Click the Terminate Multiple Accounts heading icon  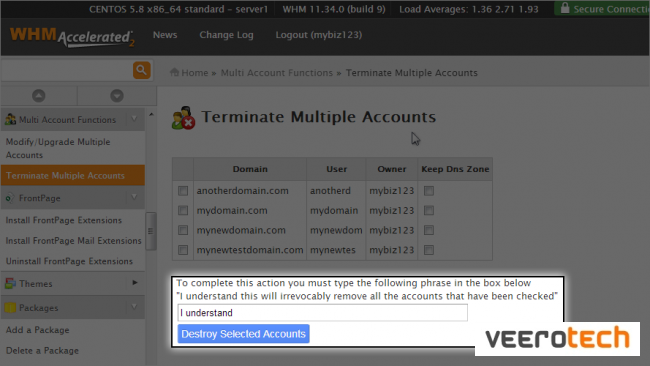coord(183,118)
